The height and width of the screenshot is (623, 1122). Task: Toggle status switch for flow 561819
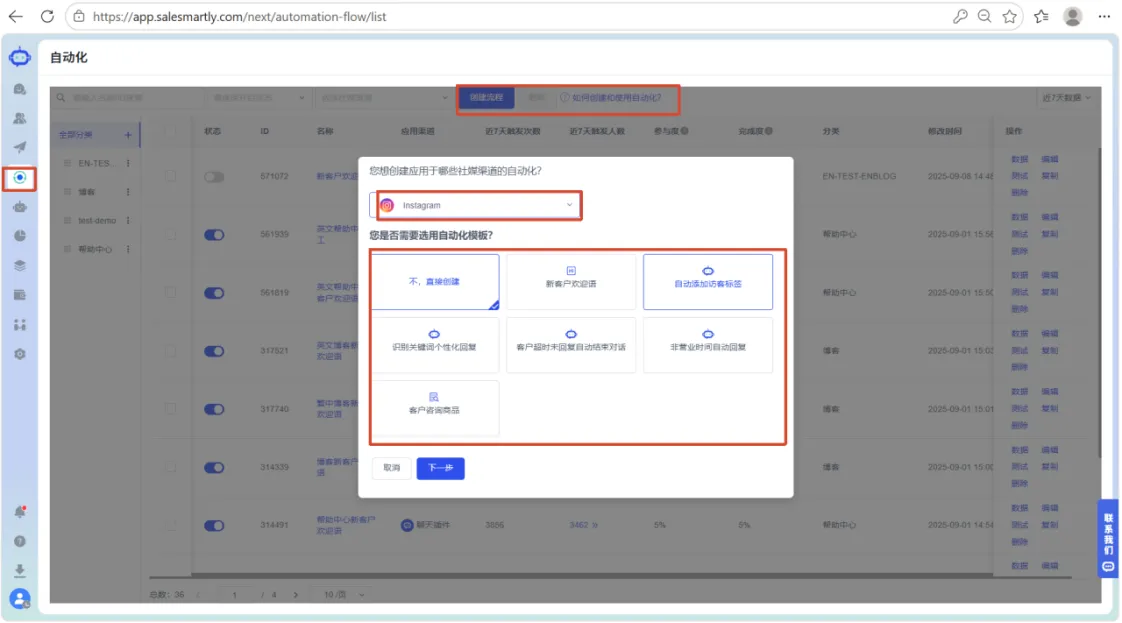(214, 293)
